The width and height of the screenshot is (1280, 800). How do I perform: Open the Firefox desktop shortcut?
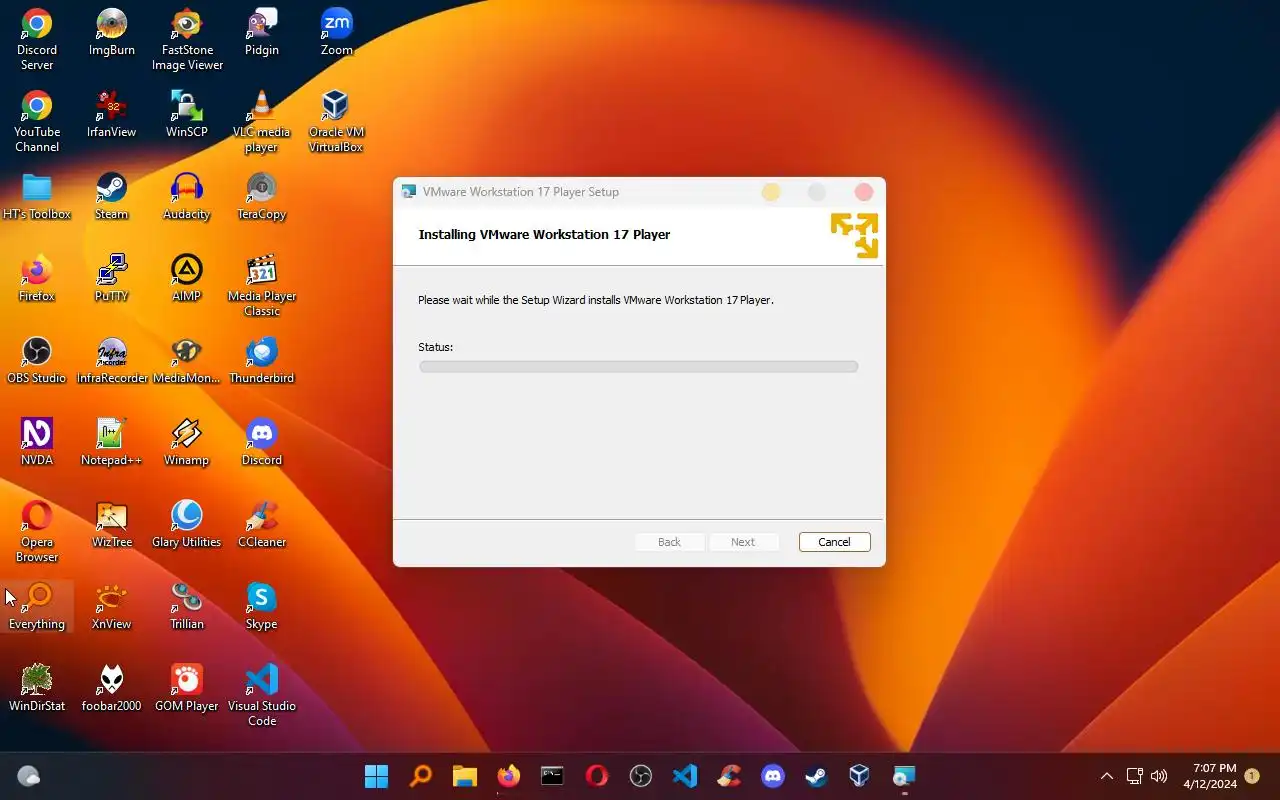click(x=37, y=278)
